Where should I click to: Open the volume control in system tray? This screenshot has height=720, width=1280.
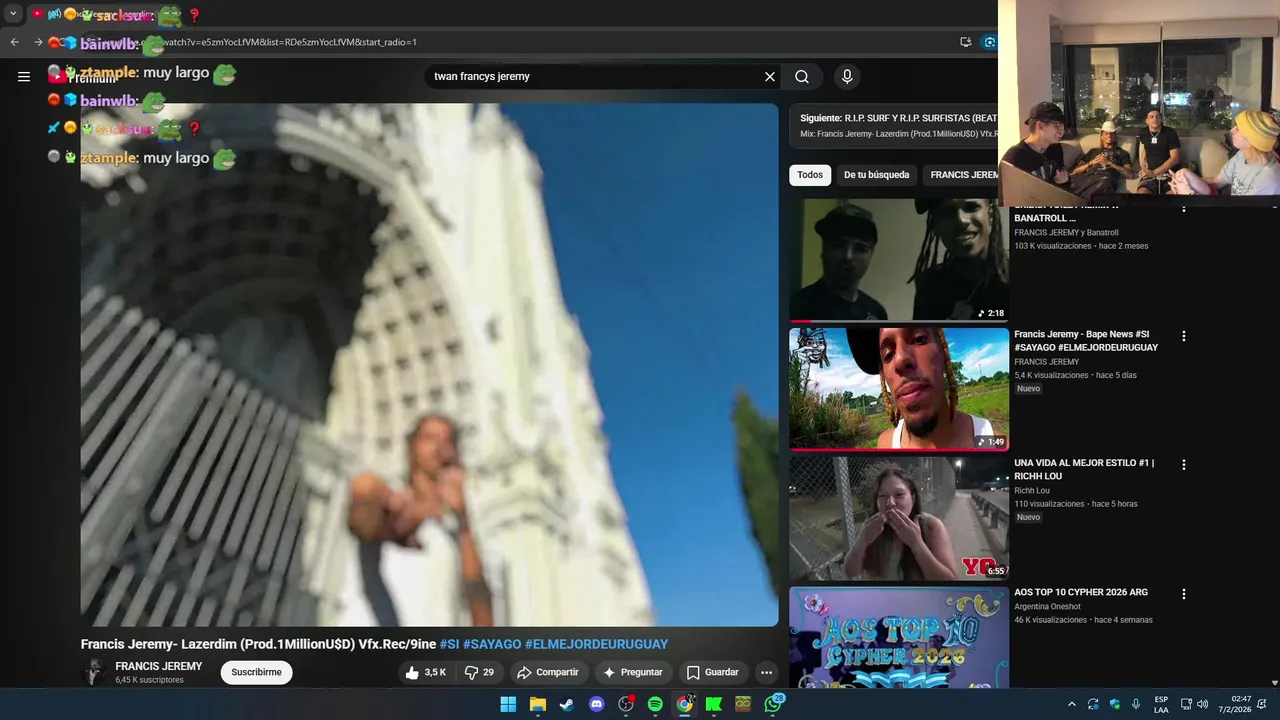[x=1202, y=704]
